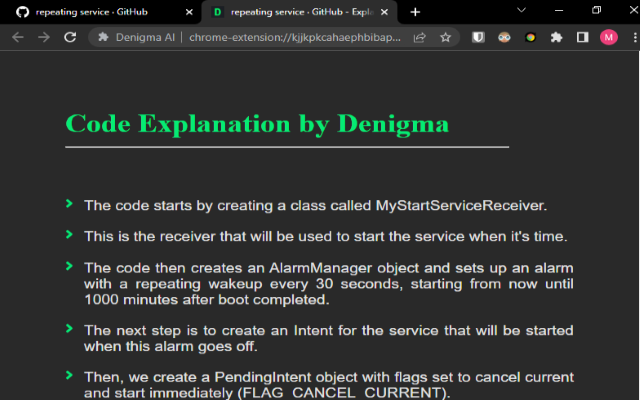Toggle the browser side panel
640x400 pixels.
coord(582,38)
